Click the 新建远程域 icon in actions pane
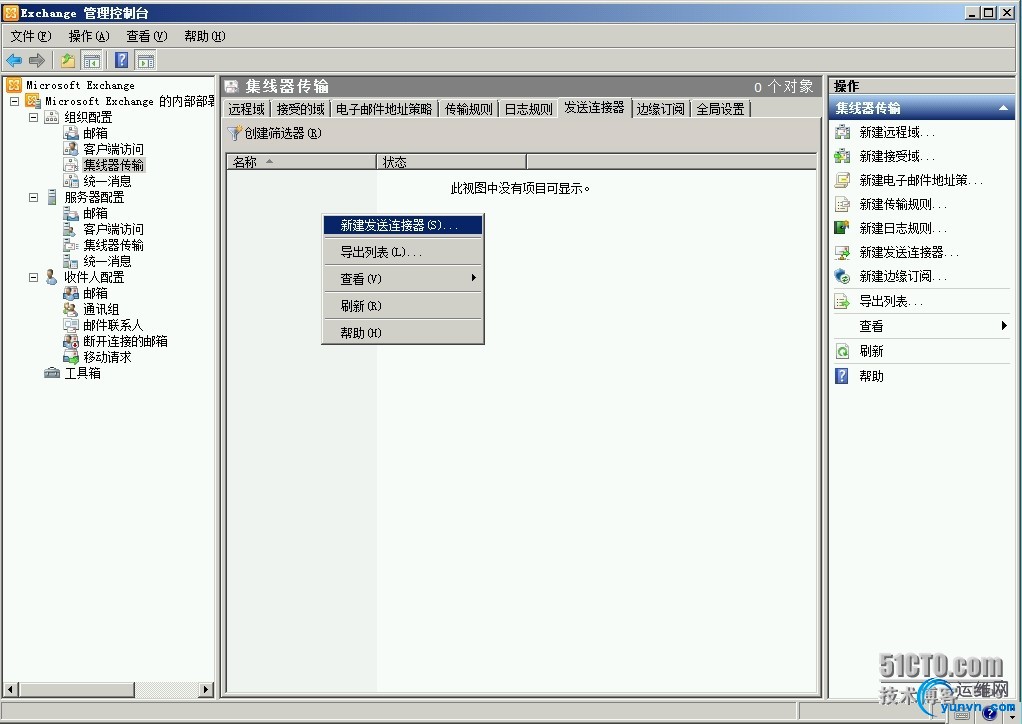Screen dimensions: 1022x724 pos(842,132)
